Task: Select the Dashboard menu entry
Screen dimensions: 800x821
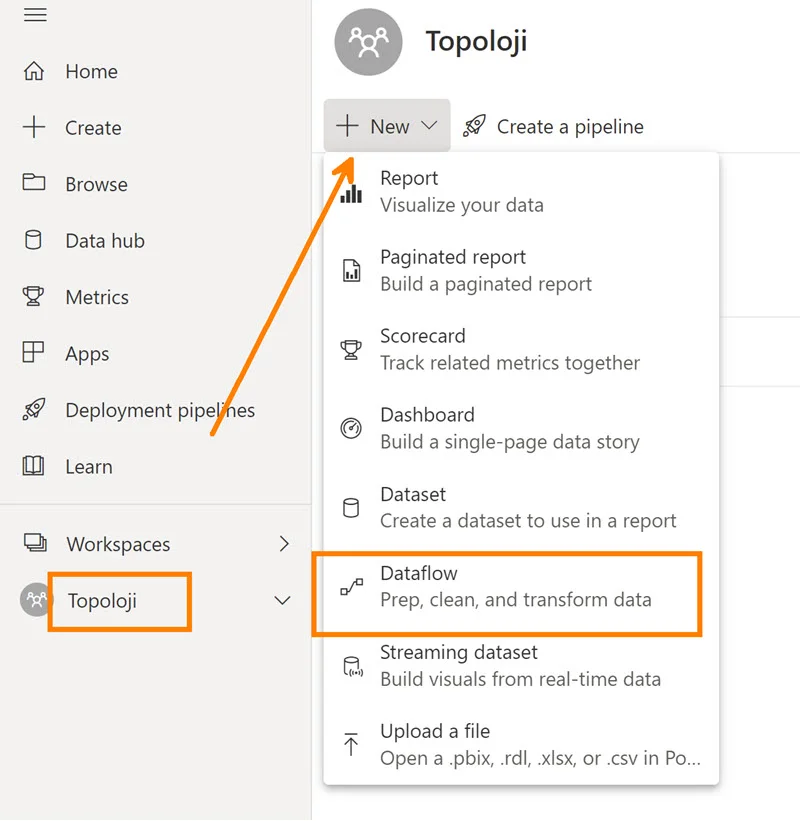Action: (521, 428)
